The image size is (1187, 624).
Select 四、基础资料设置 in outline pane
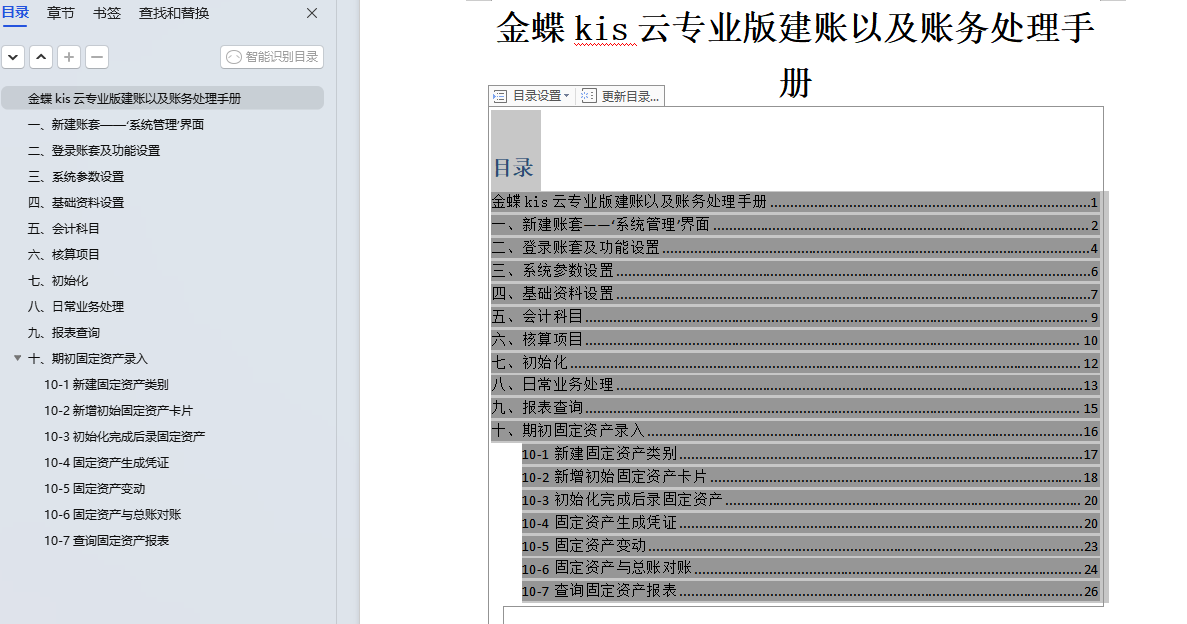(x=76, y=202)
